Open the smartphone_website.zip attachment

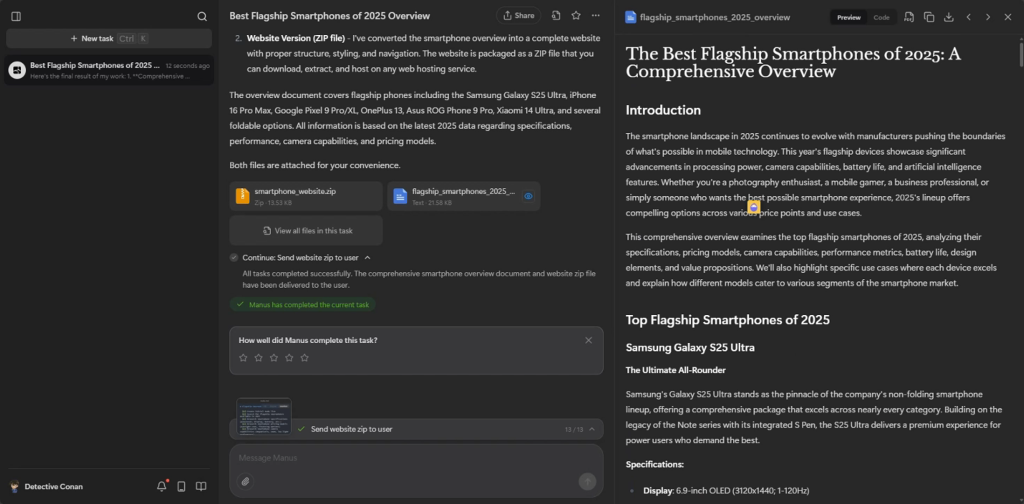[x=306, y=197]
